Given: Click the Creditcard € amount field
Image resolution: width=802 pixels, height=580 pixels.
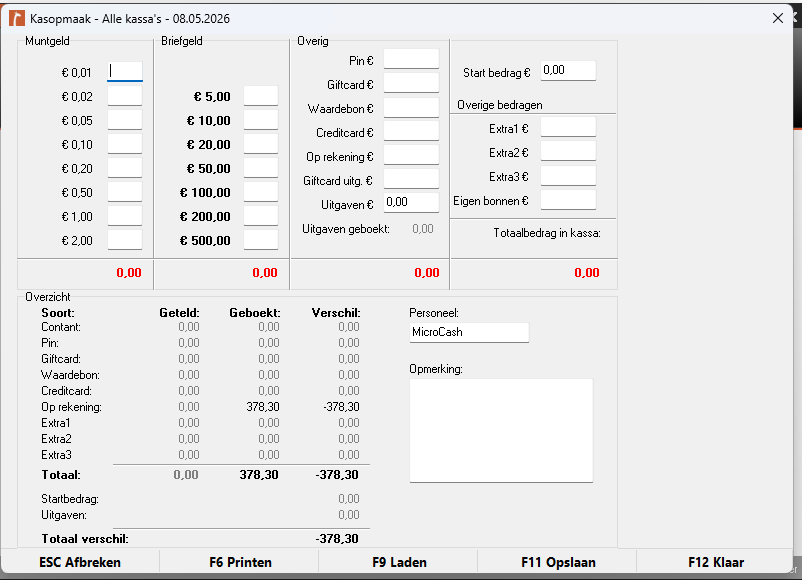Looking at the screenshot, I should (411, 131).
